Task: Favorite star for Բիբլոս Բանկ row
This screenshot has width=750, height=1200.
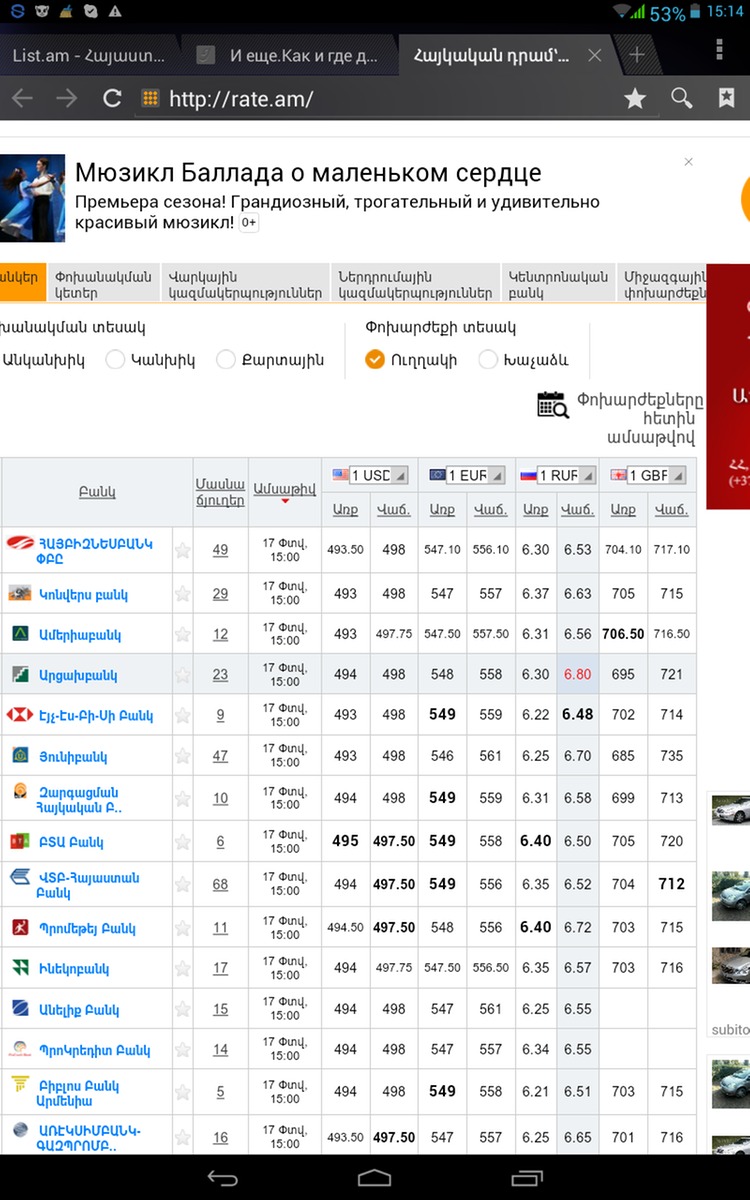Action: tap(183, 1092)
